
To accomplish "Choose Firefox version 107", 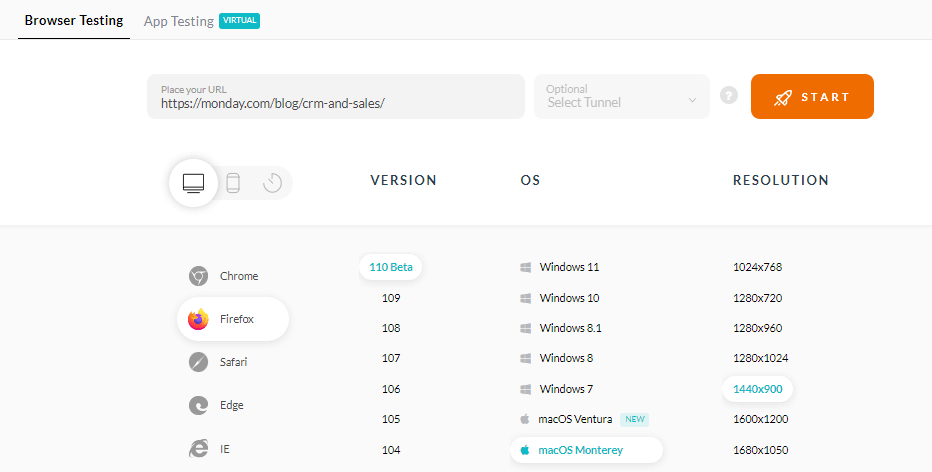I will tap(391, 358).
